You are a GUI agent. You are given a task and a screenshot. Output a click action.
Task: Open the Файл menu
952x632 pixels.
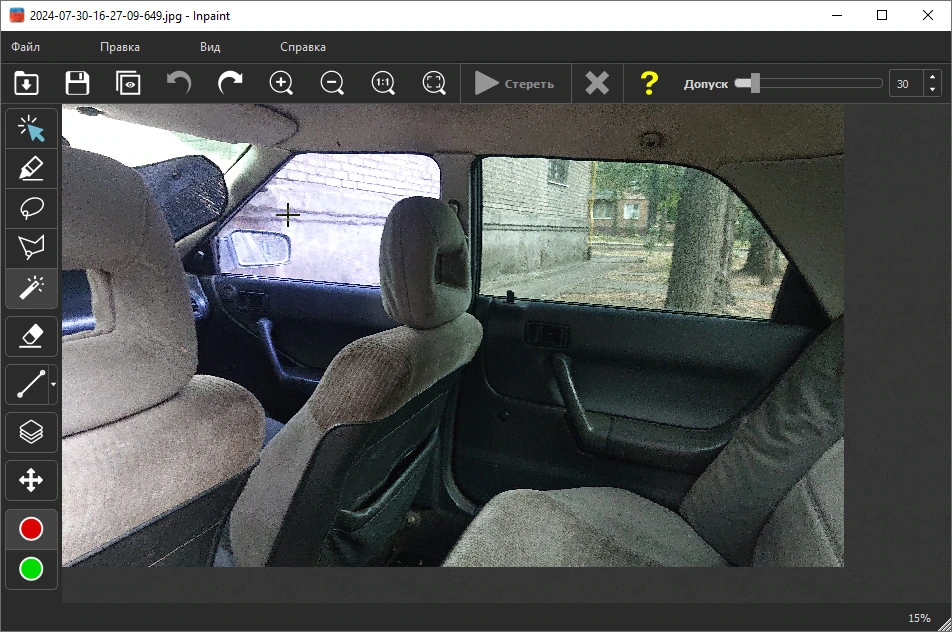click(26, 47)
